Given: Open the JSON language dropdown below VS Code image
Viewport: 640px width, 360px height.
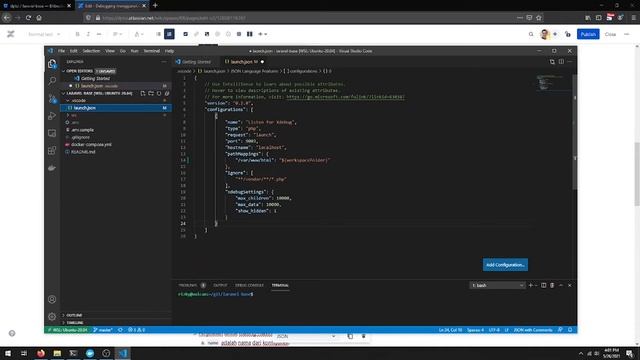Looking at the screenshot, I should click(x=306, y=336).
